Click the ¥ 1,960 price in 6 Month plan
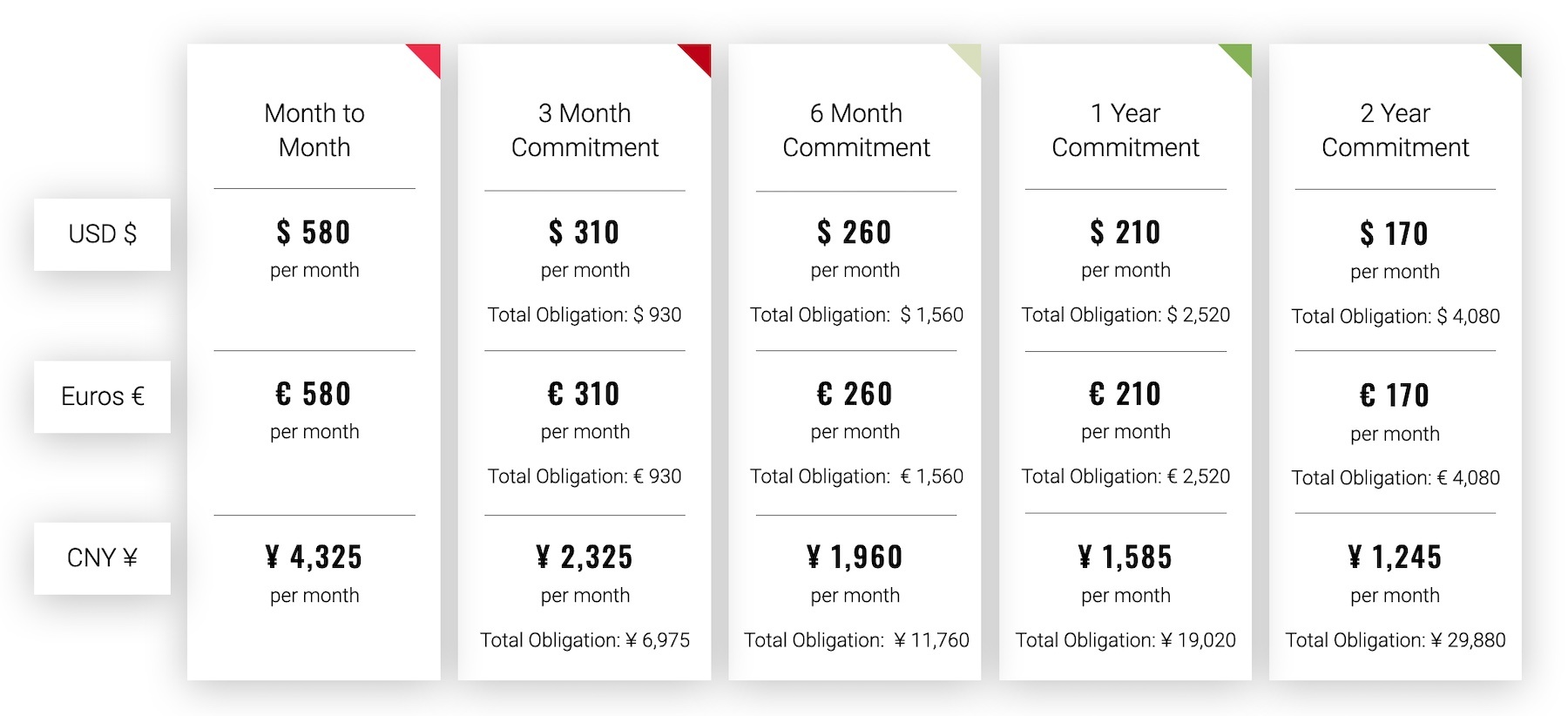The height and width of the screenshot is (716, 1568). coord(855,557)
